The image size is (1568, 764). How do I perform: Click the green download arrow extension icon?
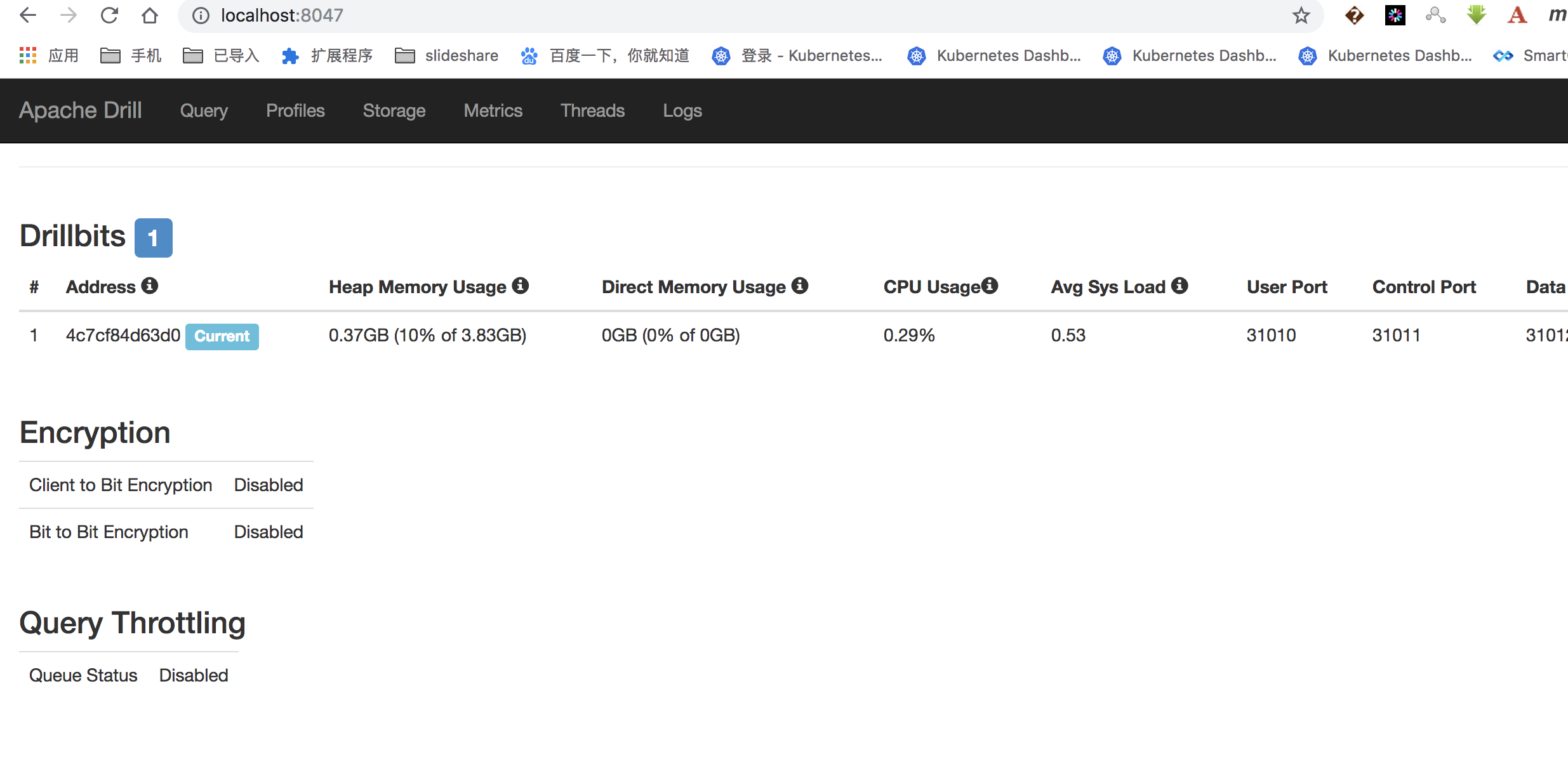pyautogui.click(x=1477, y=15)
